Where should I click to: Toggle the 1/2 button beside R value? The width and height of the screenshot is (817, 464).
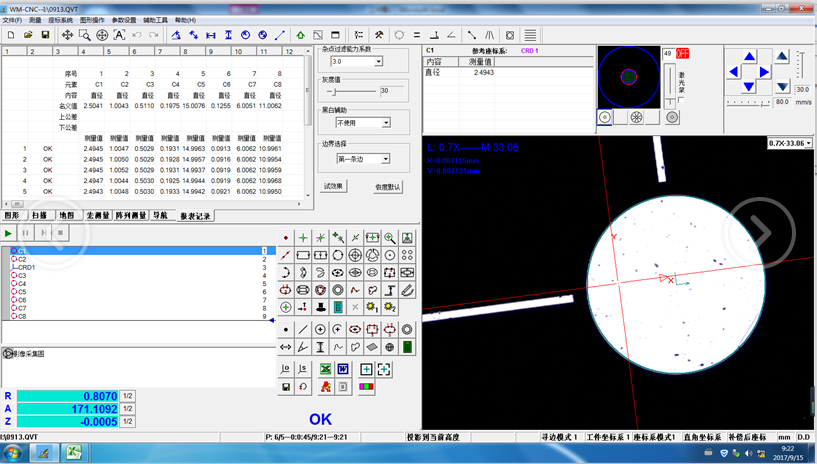(x=128, y=396)
